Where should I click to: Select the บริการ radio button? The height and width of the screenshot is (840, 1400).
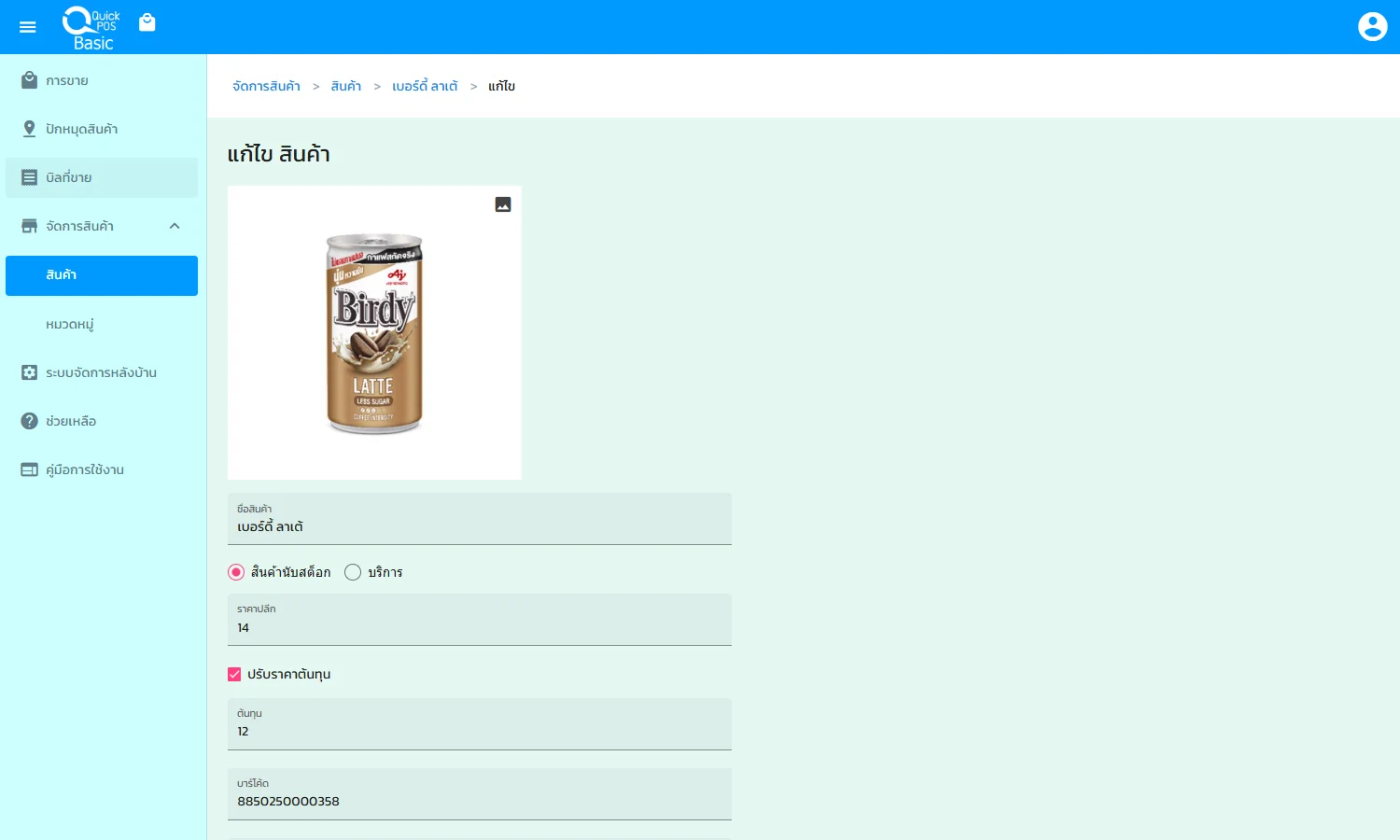353,572
